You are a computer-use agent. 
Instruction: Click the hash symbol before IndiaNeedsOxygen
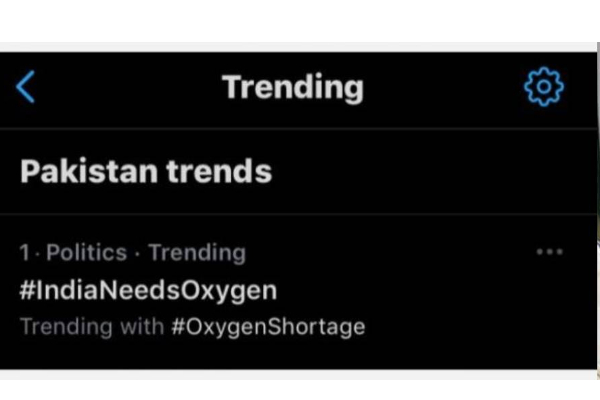click(x=27, y=290)
